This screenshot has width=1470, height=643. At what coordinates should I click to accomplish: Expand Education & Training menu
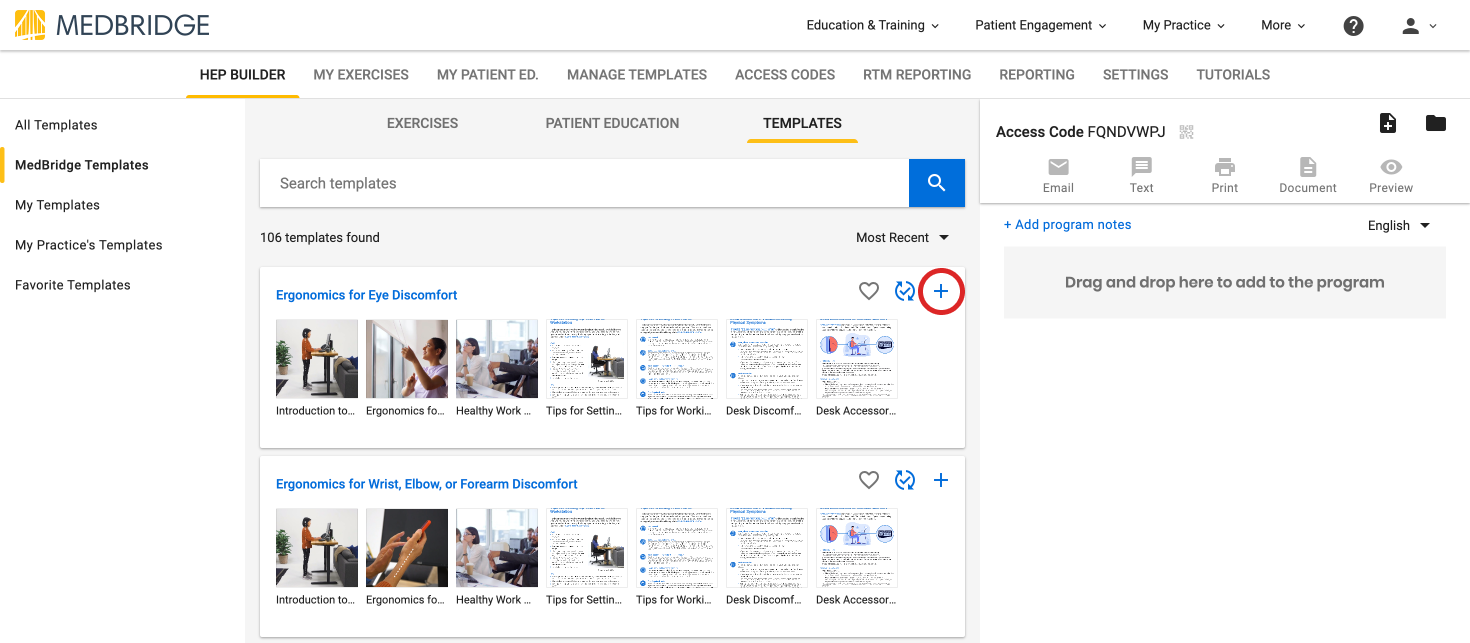[x=873, y=26]
